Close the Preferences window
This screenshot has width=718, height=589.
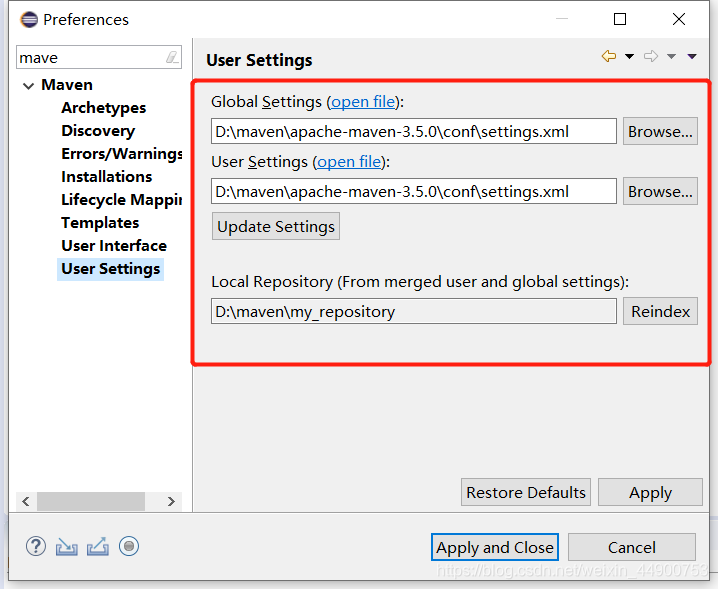point(679,19)
